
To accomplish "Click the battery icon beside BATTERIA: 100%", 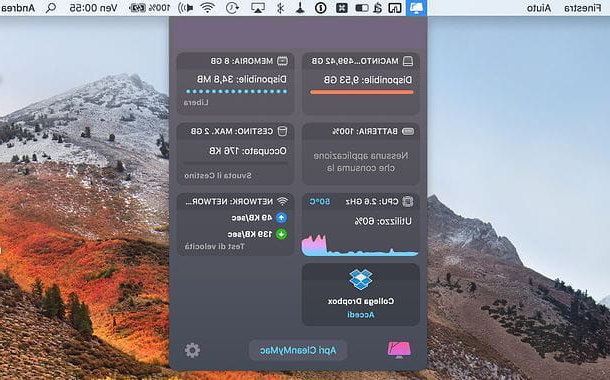I will [408, 131].
